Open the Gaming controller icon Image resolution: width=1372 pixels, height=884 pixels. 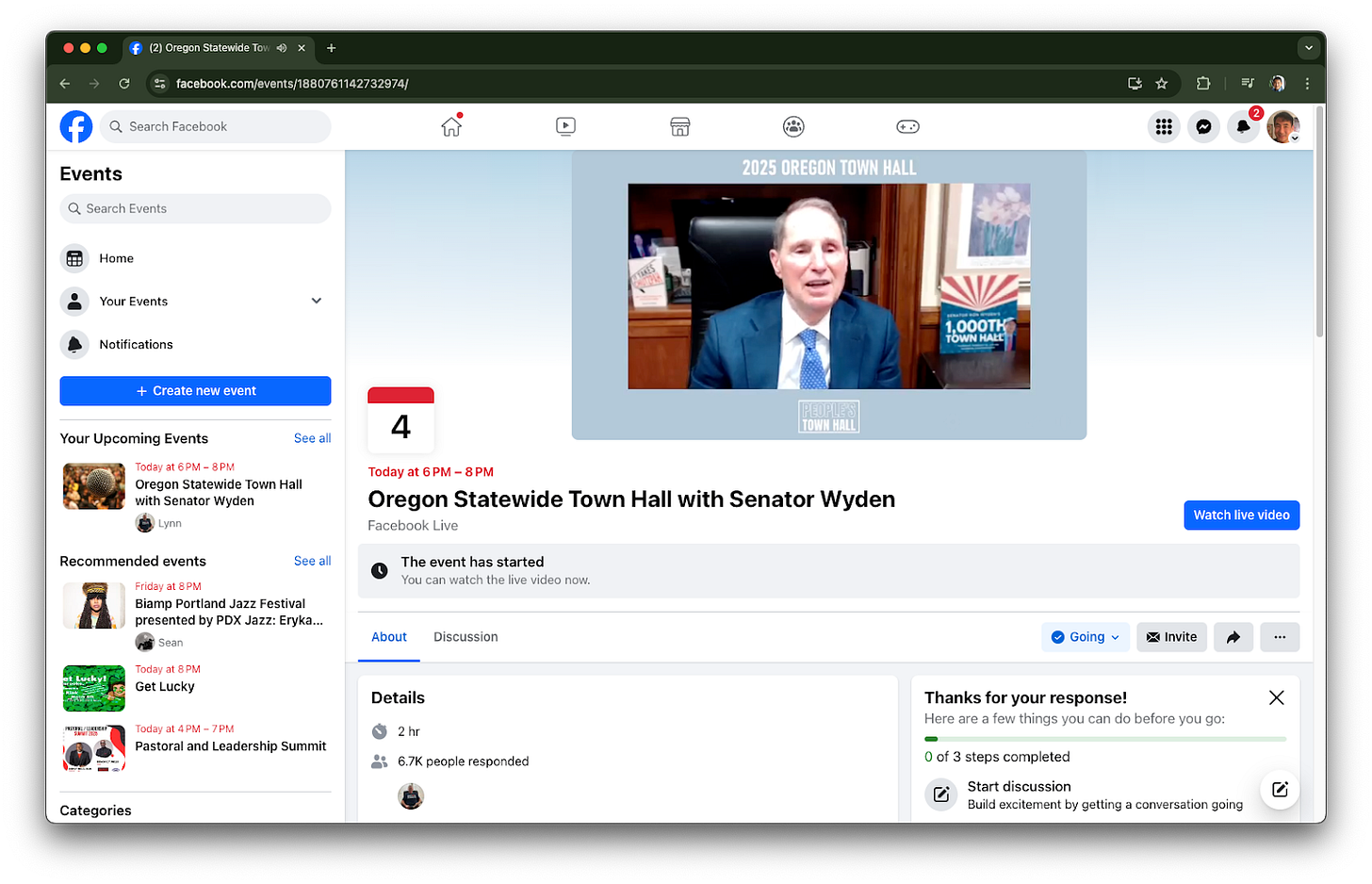[907, 126]
